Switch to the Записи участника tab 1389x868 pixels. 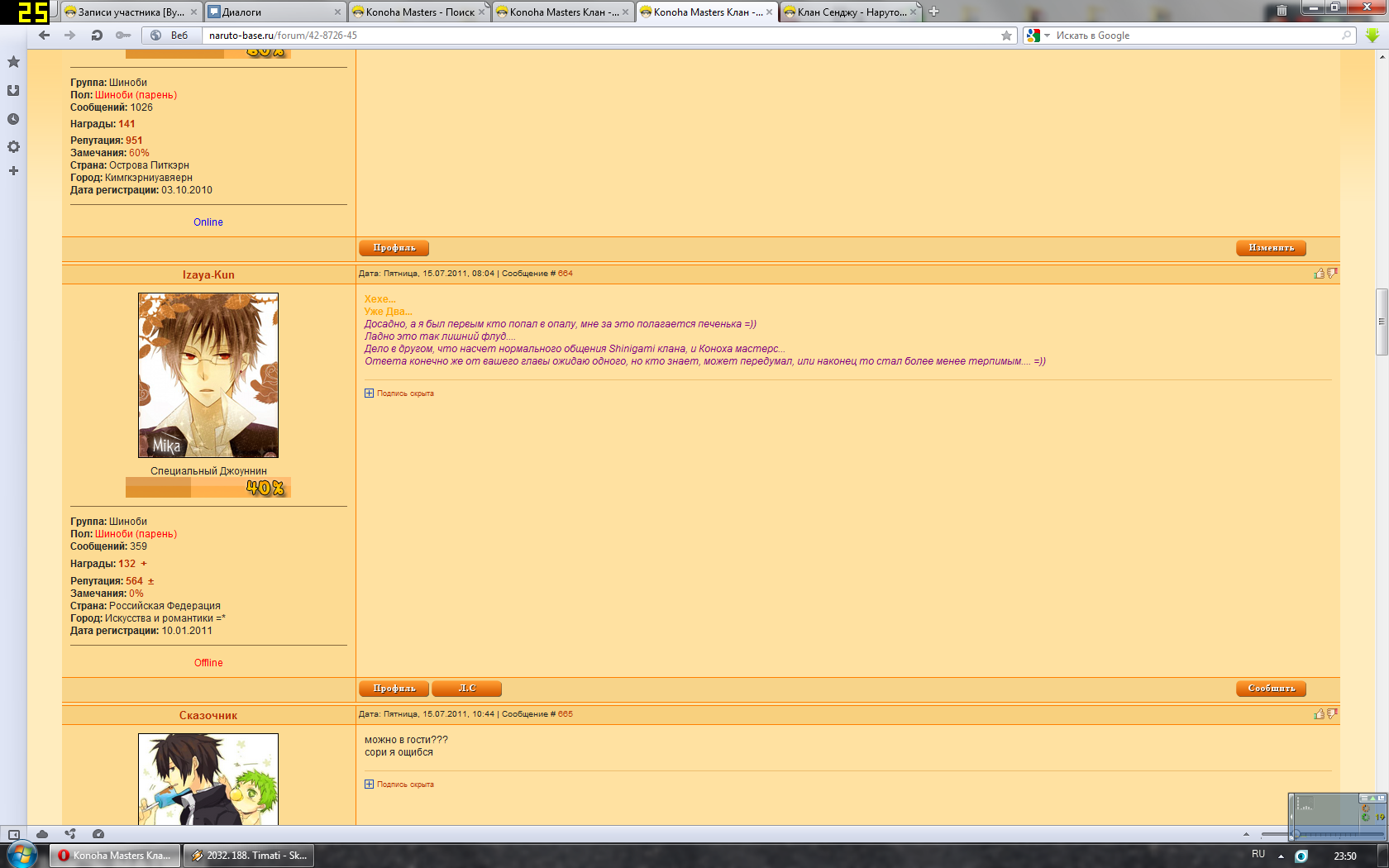click(x=131, y=12)
